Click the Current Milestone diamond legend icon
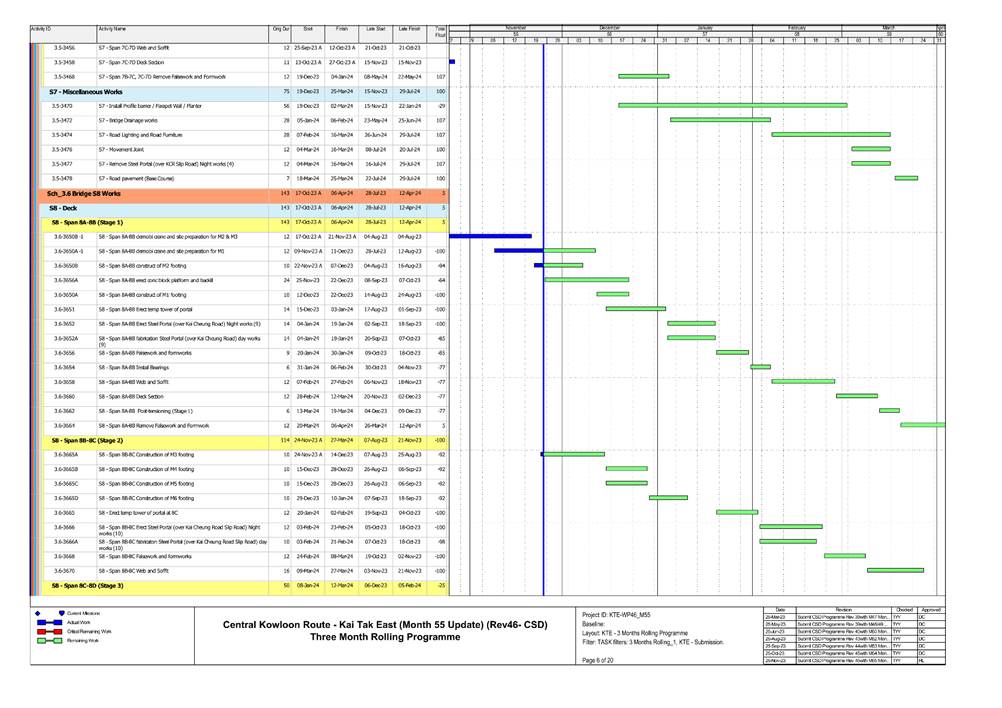This screenshot has width=1002, height=708. 38,612
